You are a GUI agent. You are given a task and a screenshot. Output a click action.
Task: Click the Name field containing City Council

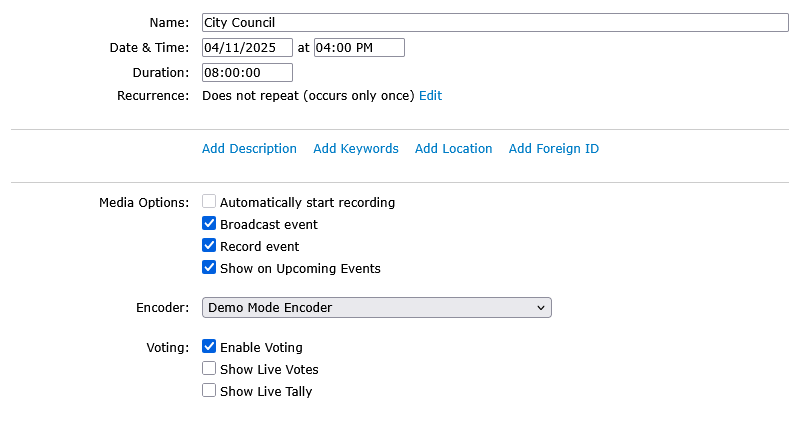tap(495, 22)
